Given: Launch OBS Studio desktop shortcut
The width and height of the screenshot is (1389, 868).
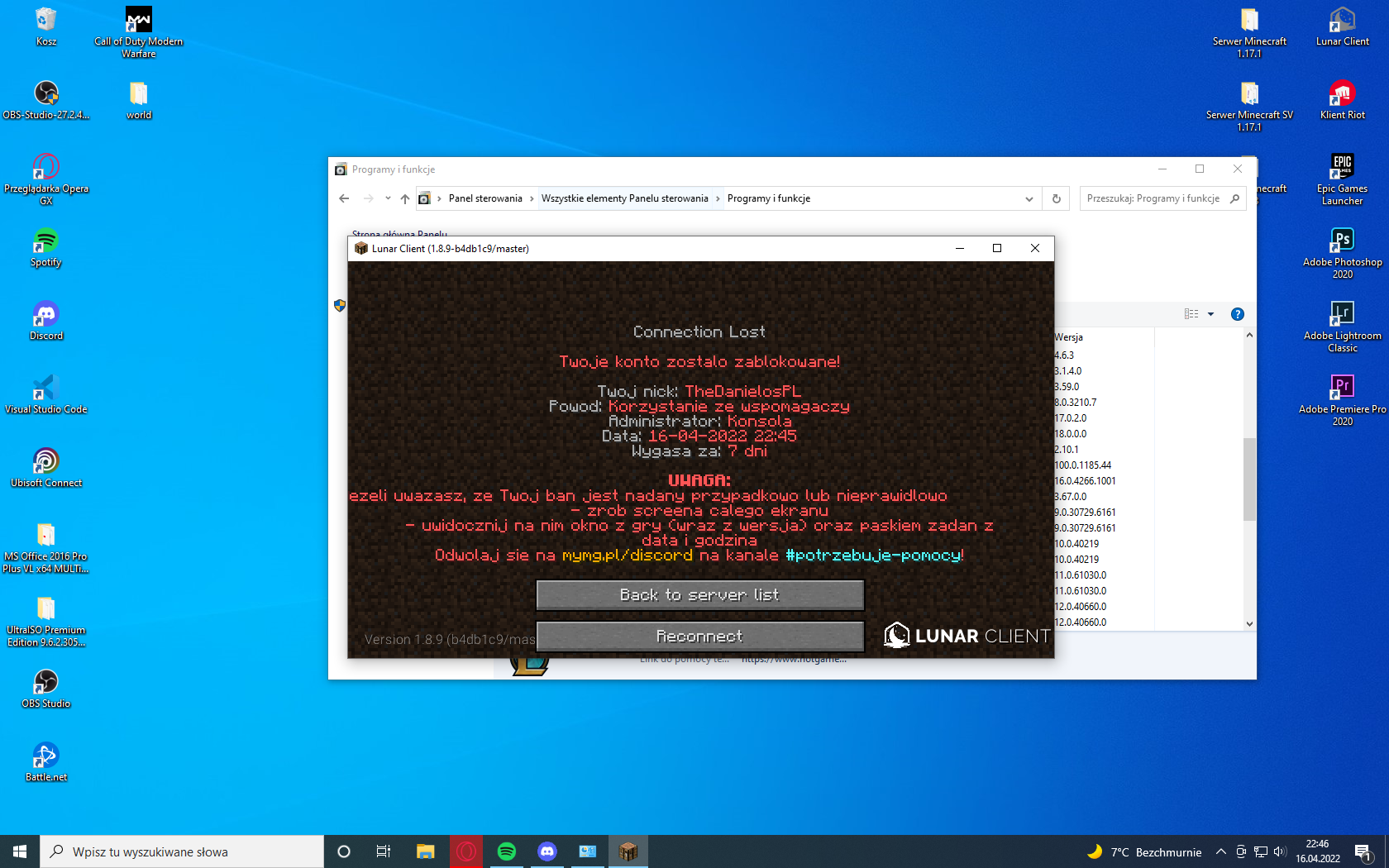Looking at the screenshot, I should pyautogui.click(x=46, y=689).
